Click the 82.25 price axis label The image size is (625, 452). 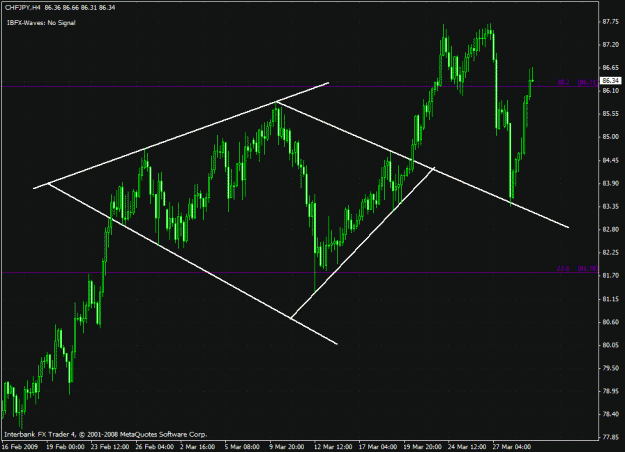(611, 252)
